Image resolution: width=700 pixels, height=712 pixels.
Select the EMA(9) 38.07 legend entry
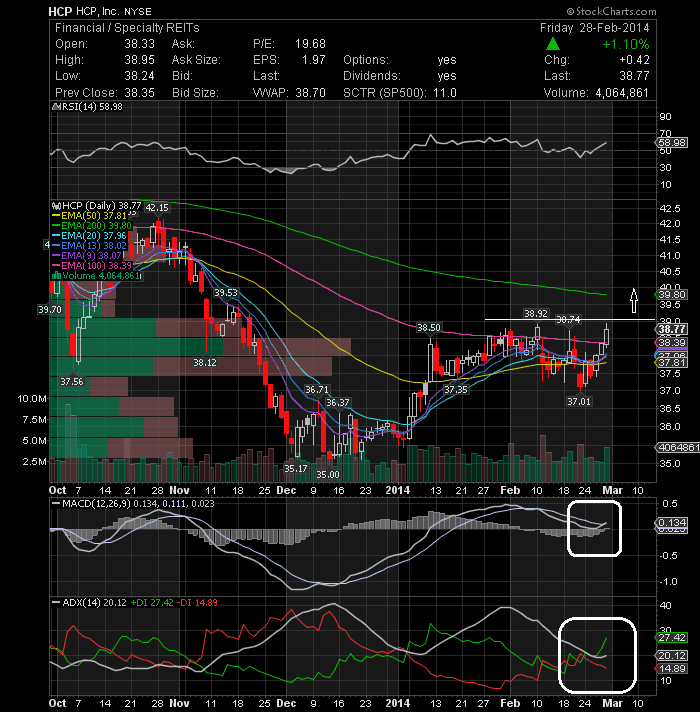[x=87, y=256]
